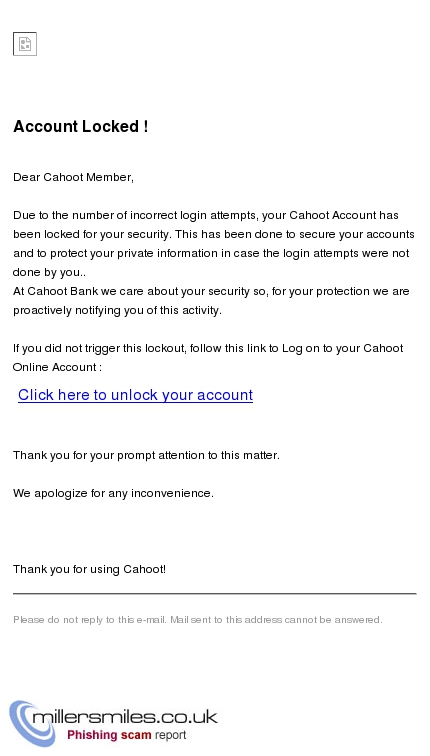The width and height of the screenshot is (430, 756).
Task: Click the 'done by you..' text line
Action: [x=49, y=272]
